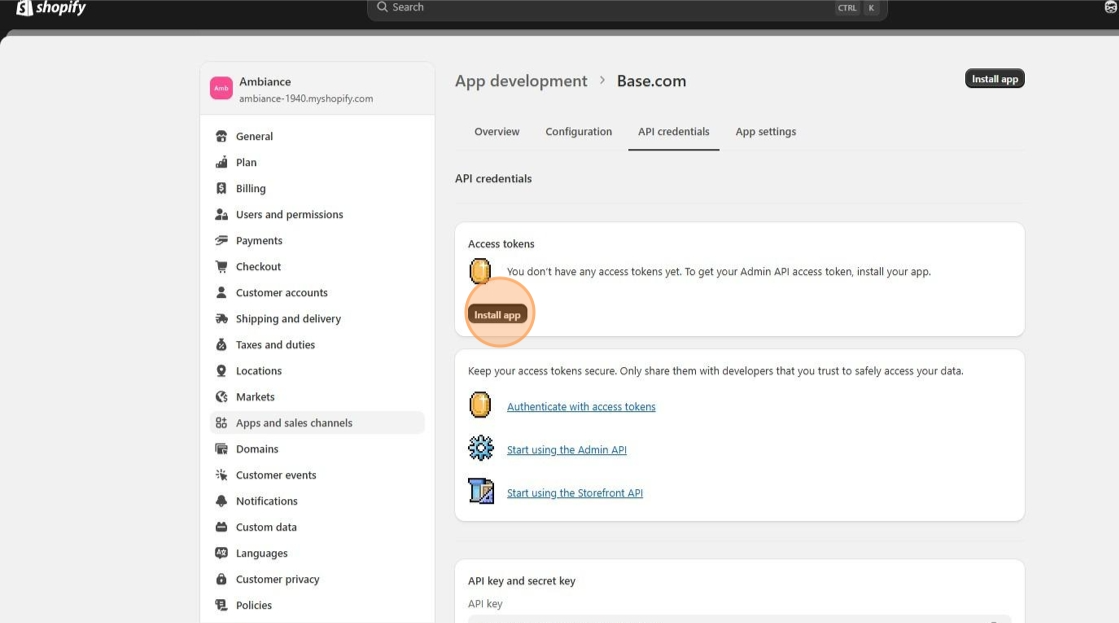Open Notifications settings in the sidebar
This screenshot has height=623, width=1119.
[266, 501]
